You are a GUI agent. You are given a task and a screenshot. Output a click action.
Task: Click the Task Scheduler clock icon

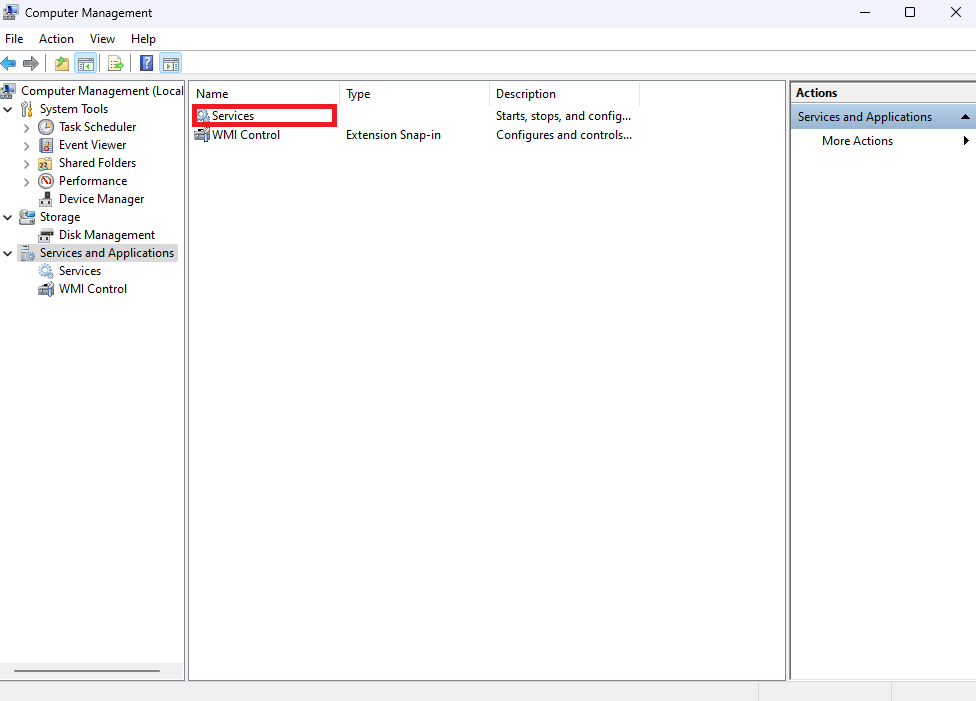[x=45, y=127]
